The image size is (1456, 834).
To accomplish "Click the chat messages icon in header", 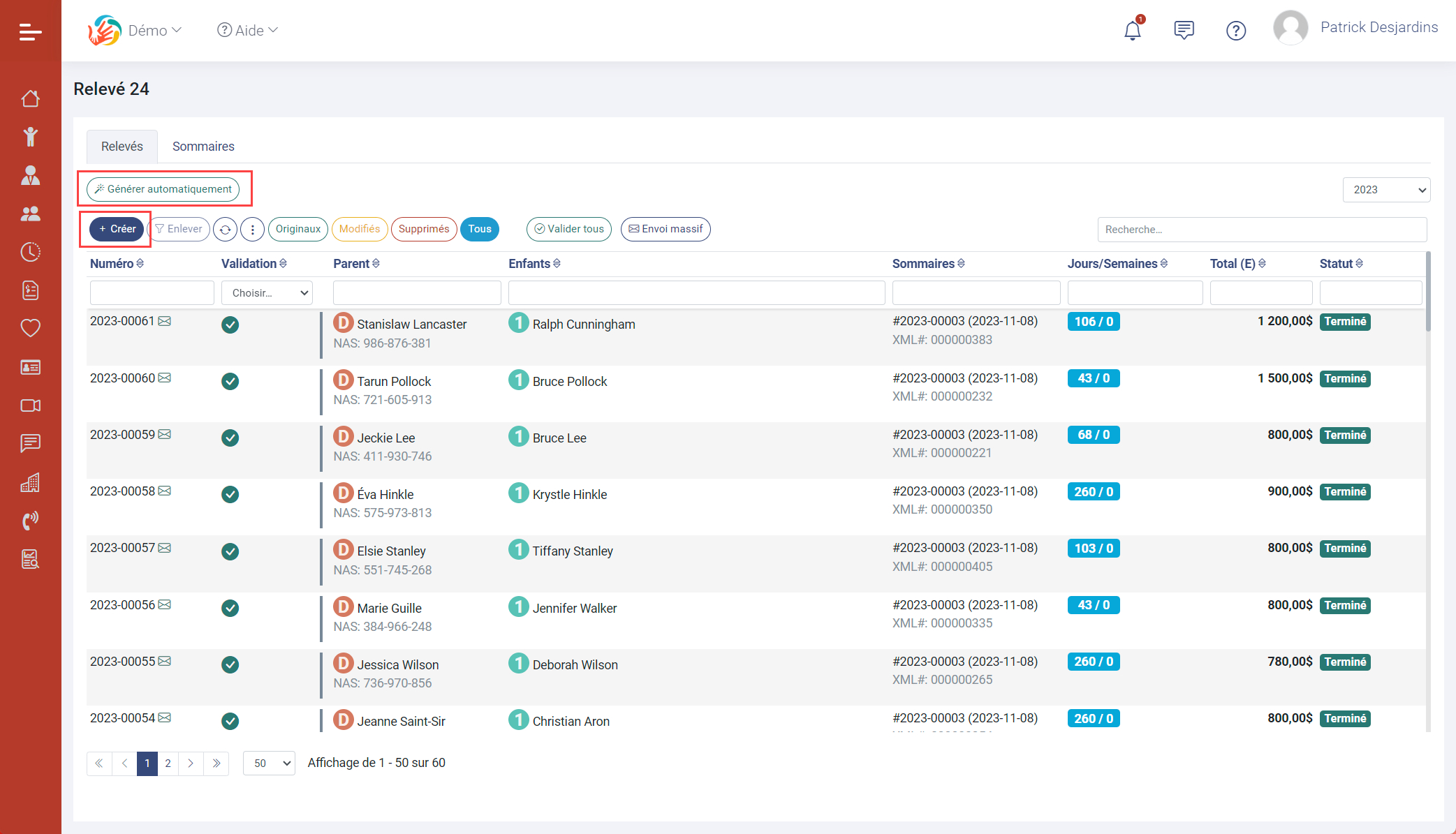I will tap(1184, 31).
